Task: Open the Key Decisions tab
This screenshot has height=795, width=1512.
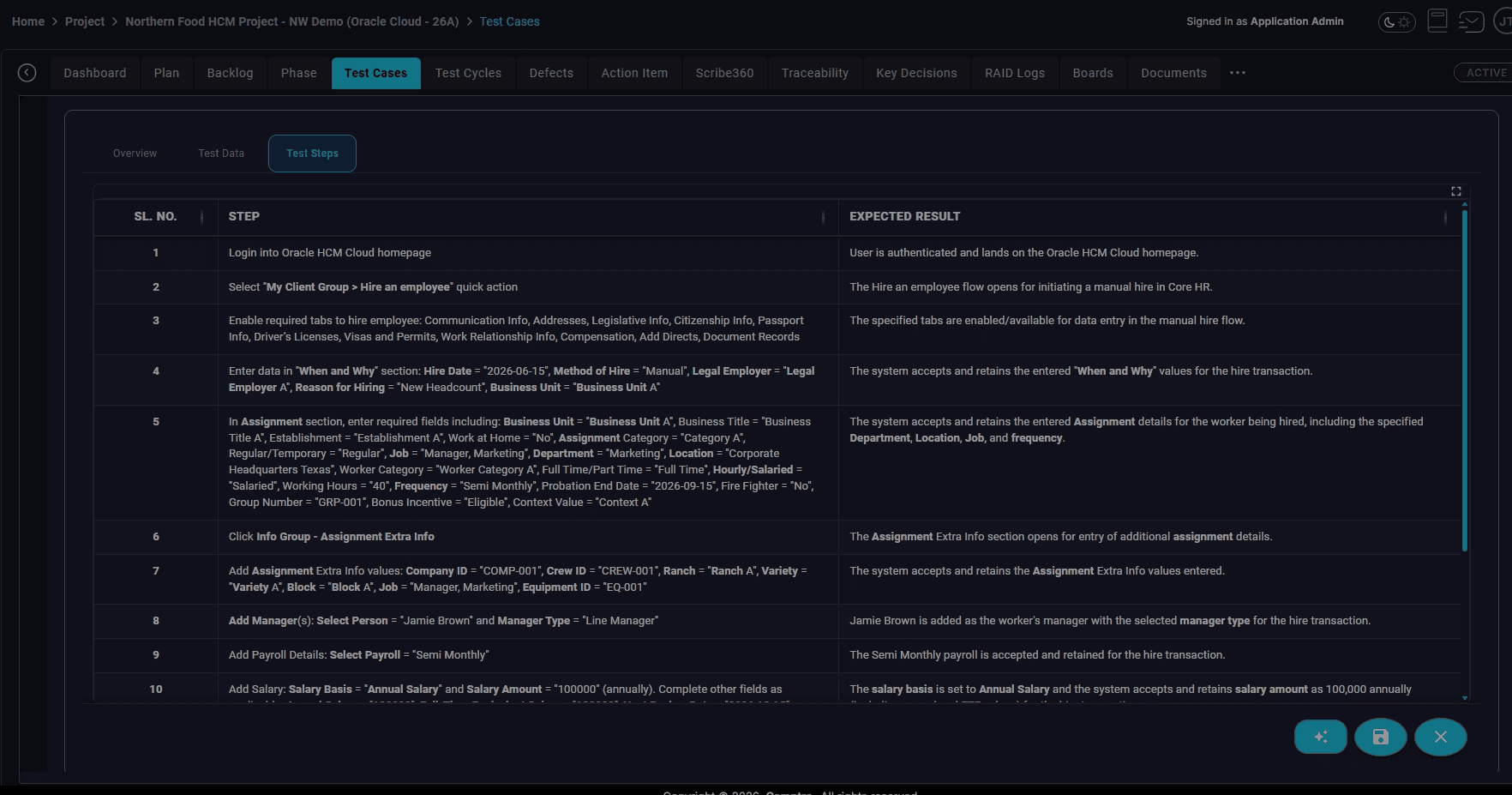Action: tap(916, 73)
